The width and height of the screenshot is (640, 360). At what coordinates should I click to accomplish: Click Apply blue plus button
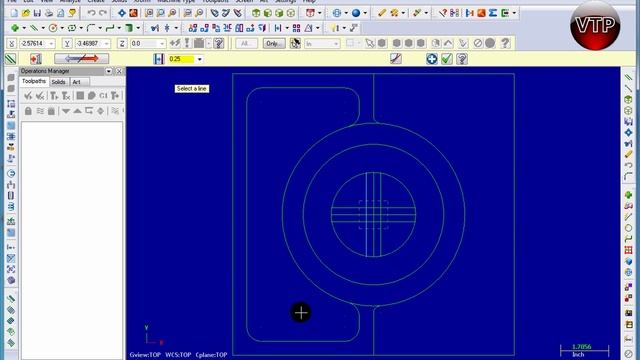pyautogui.click(x=432, y=59)
